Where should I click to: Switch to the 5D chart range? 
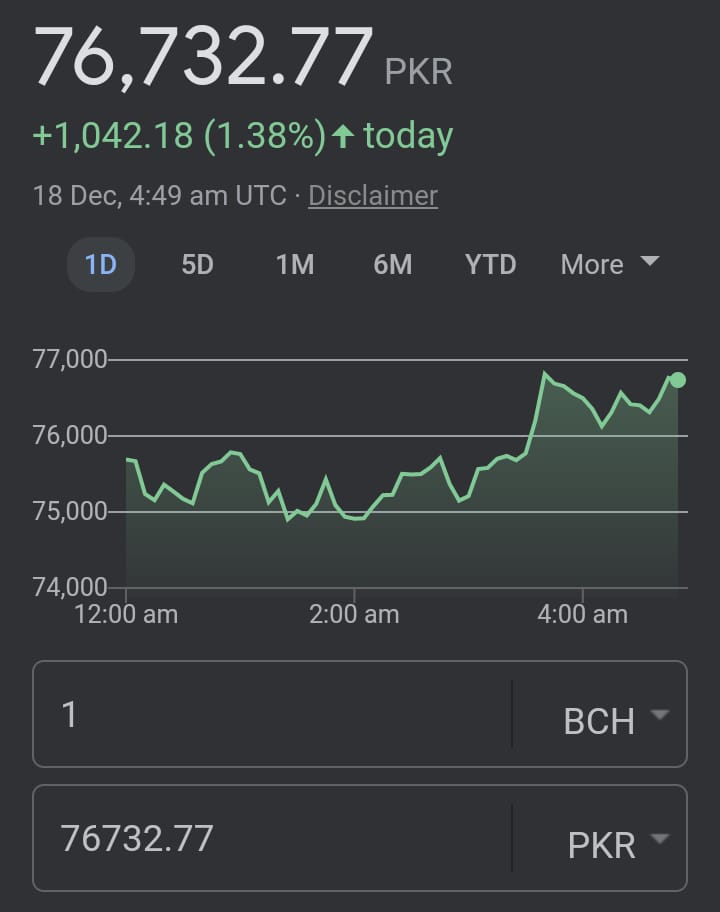(x=198, y=265)
